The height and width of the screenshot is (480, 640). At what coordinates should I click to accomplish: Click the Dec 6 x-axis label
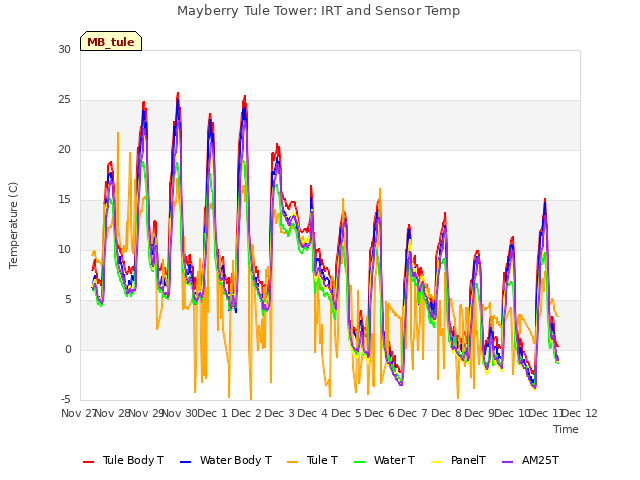click(379, 413)
